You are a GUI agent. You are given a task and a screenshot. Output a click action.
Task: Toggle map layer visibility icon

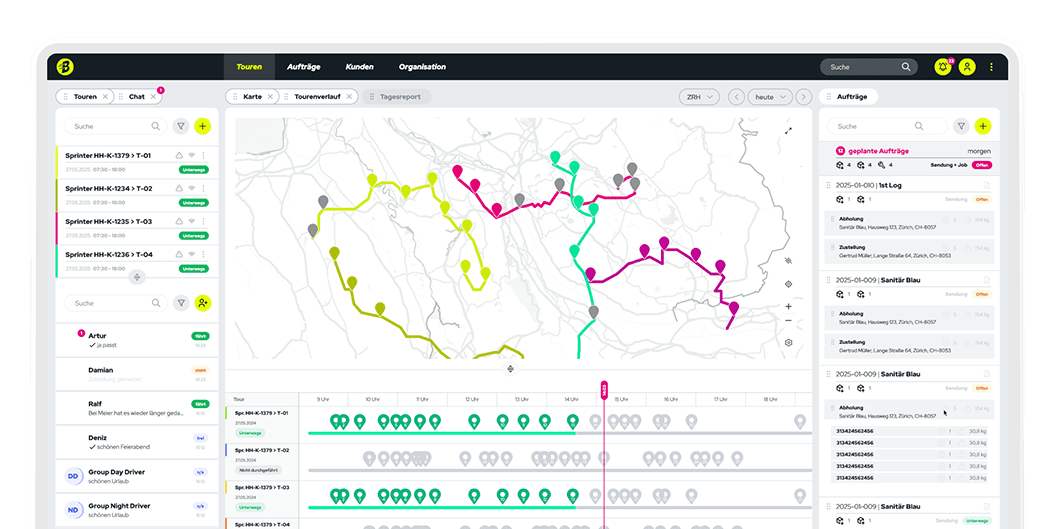788,260
